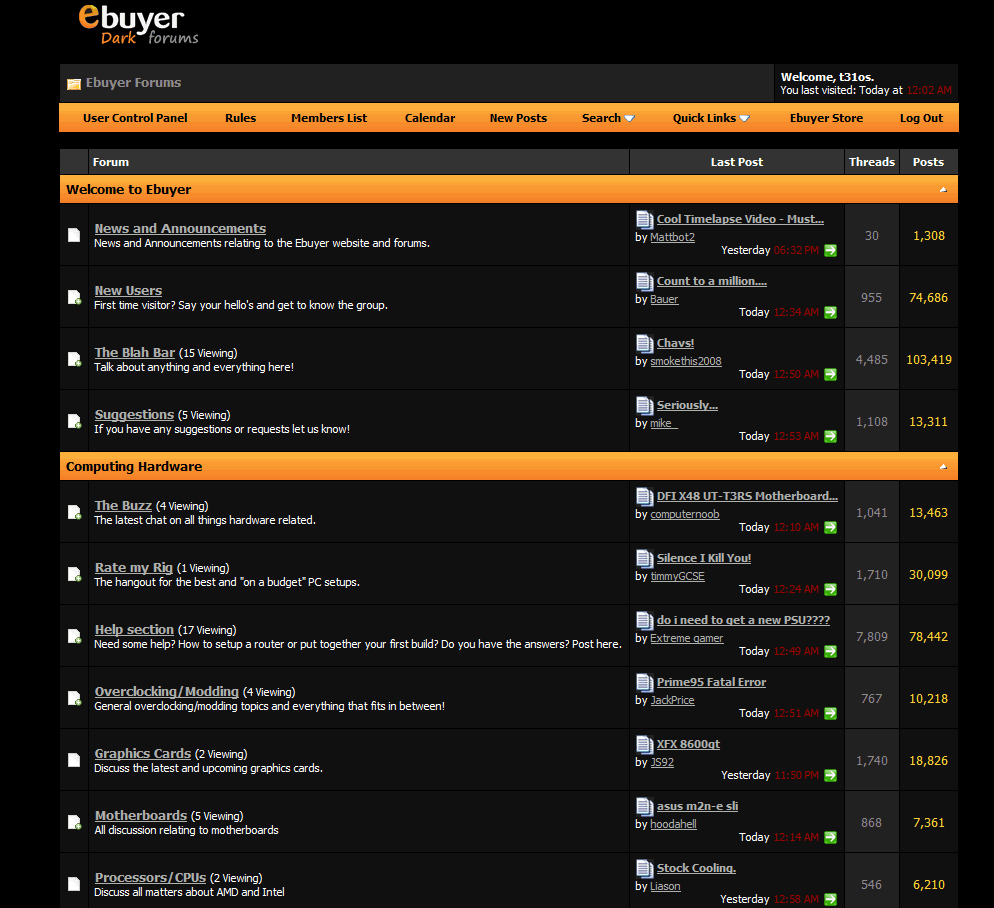Click the New Users forum status icon
This screenshot has height=908, width=994.
(74, 297)
